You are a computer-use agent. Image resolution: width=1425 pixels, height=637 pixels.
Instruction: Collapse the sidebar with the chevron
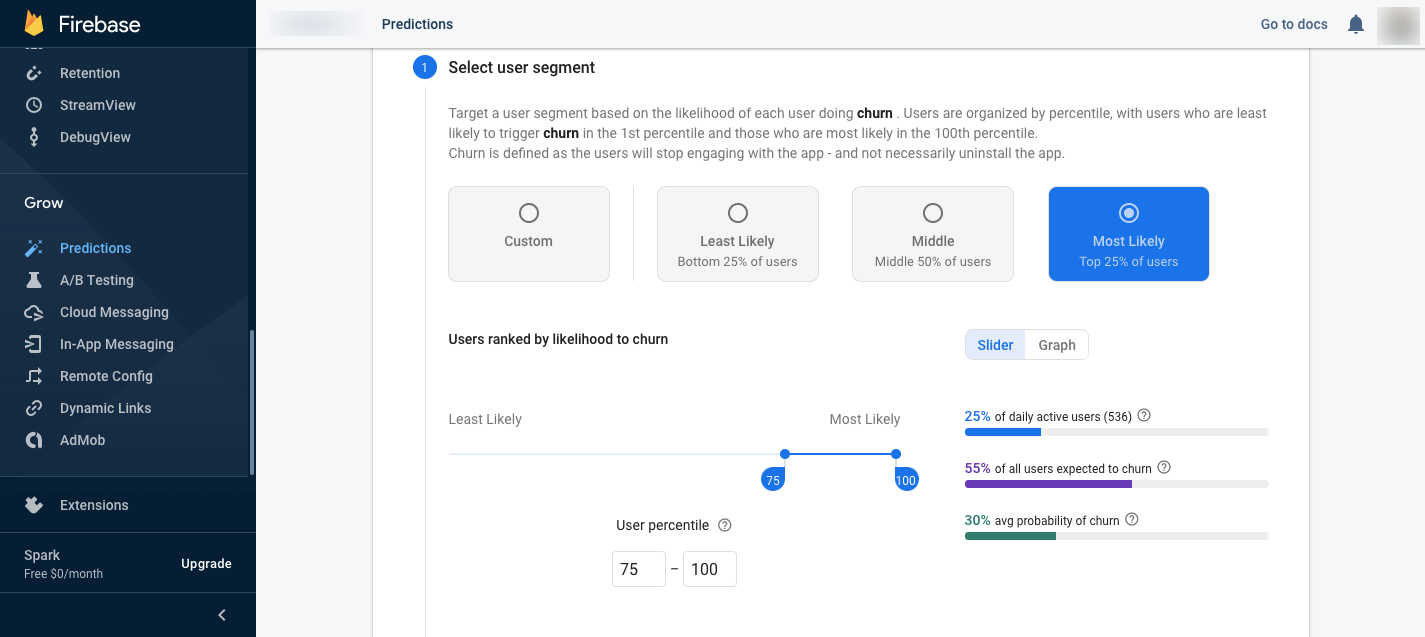pyautogui.click(x=222, y=615)
